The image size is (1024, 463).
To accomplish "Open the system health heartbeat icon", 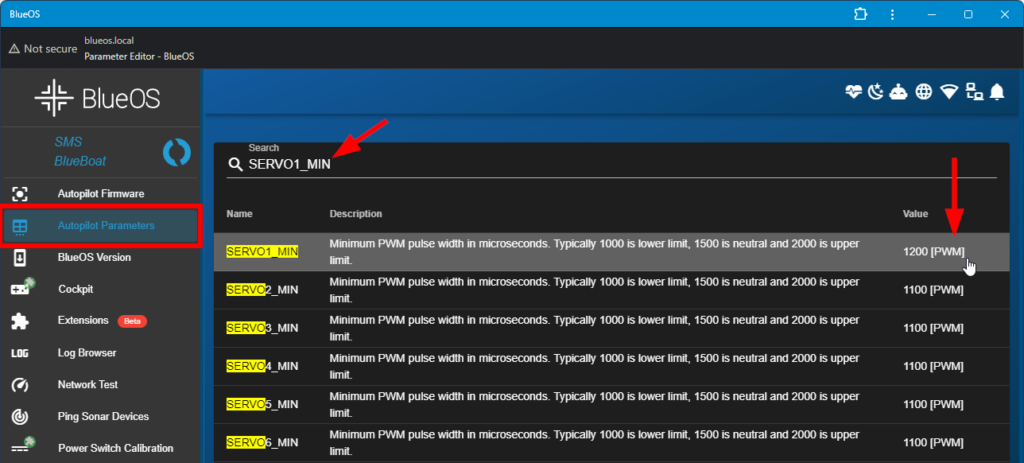I will 853,92.
